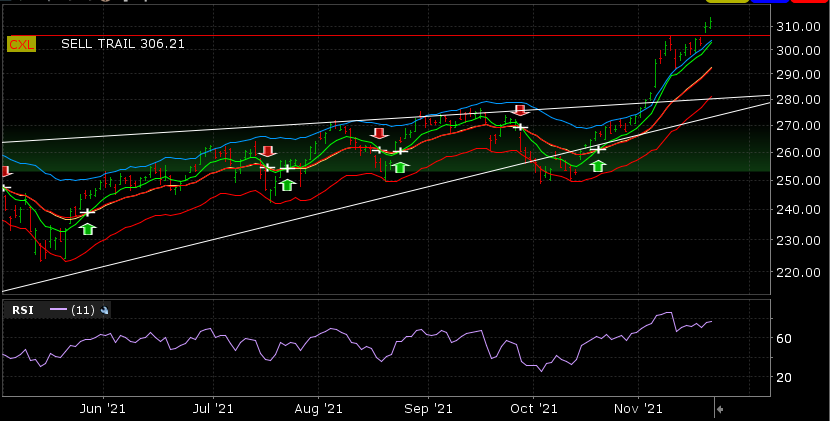Click the green buy arrow in late August
Image resolution: width=830 pixels, height=421 pixels.
[x=400, y=167]
